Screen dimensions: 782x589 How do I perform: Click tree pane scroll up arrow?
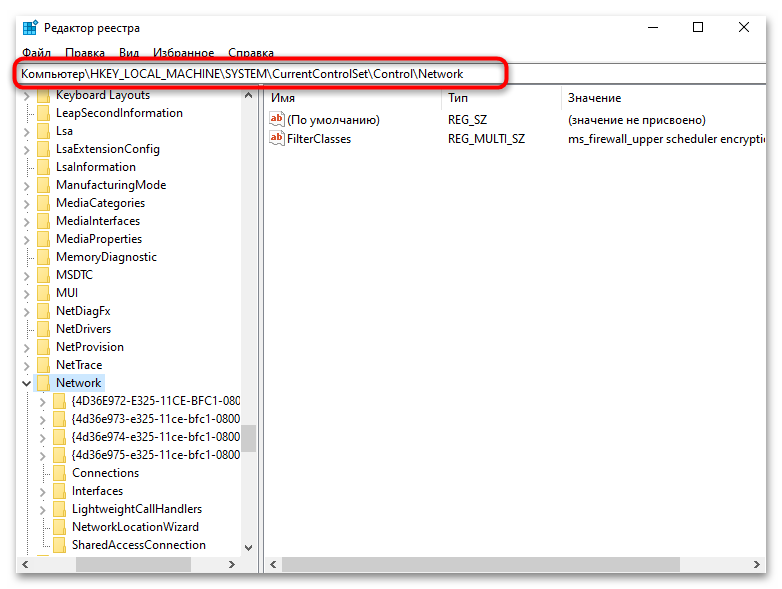click(x=248, y=95)
